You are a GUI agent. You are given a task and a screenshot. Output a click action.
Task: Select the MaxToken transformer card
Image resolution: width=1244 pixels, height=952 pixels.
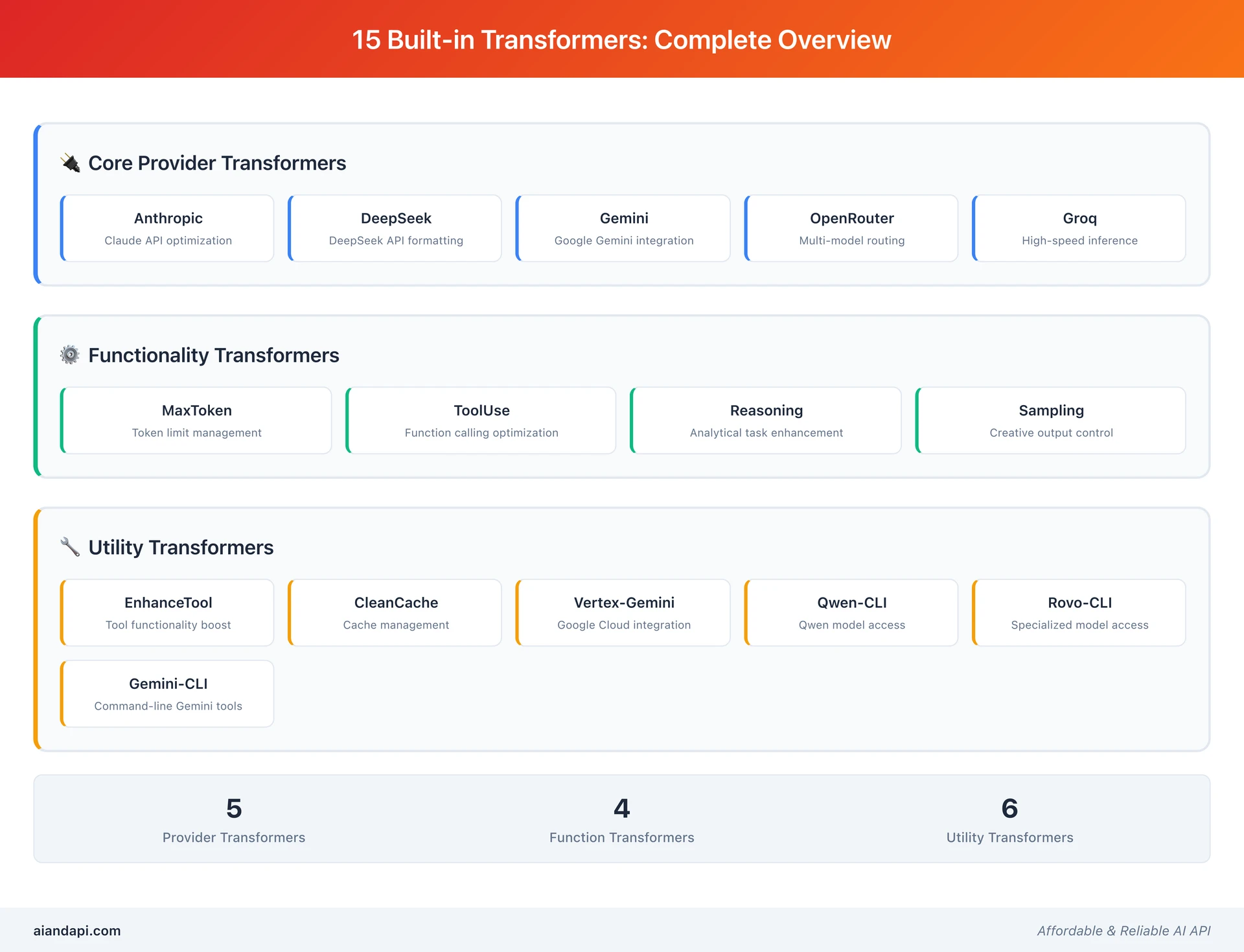click(196, 421)
